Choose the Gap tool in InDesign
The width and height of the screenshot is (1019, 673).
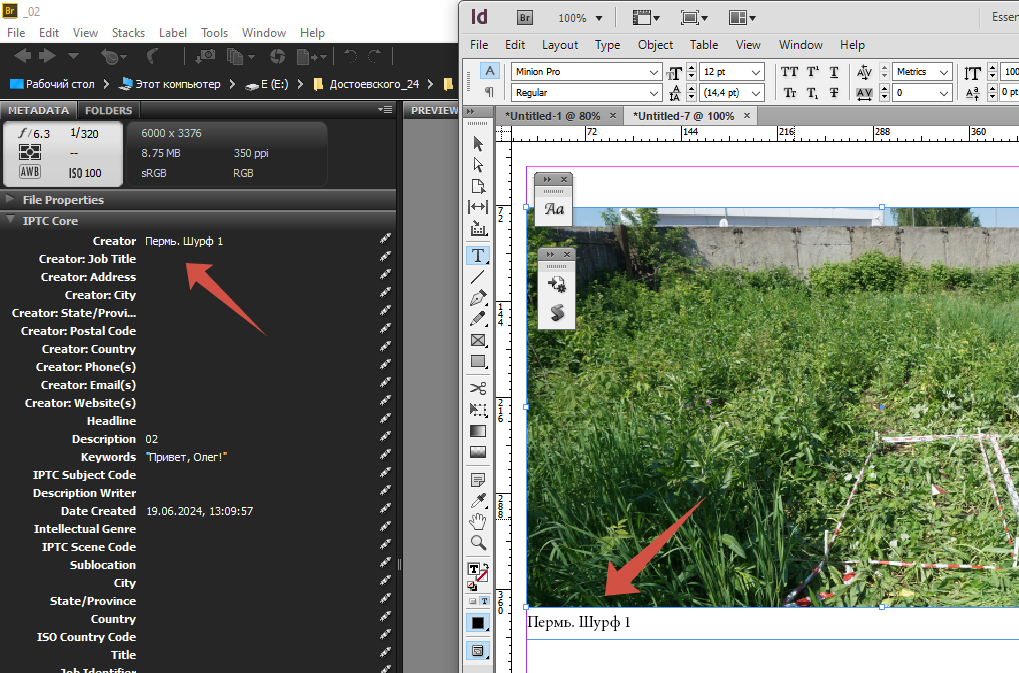[478, 207]
